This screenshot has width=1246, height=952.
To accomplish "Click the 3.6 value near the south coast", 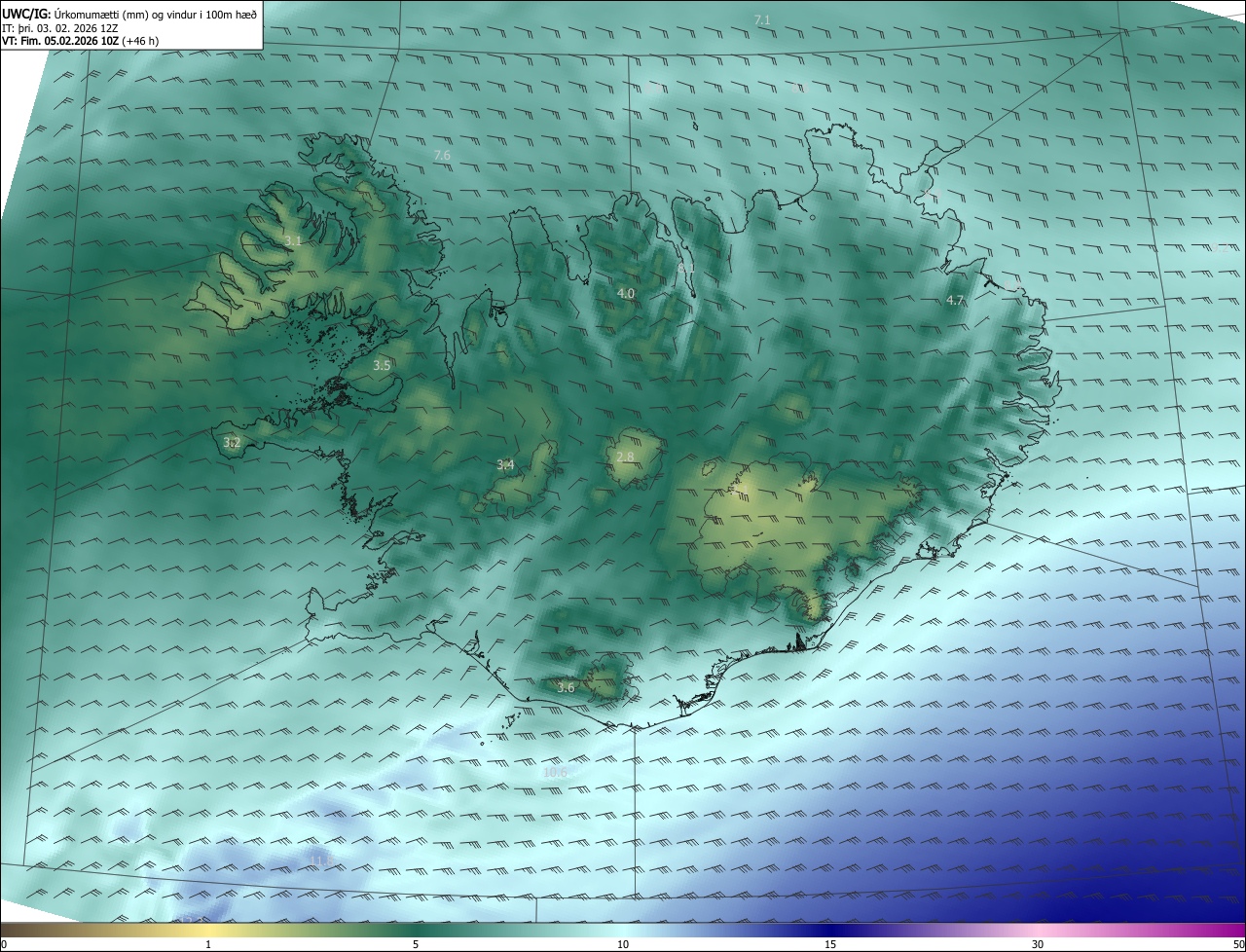I will coord(567,687).
